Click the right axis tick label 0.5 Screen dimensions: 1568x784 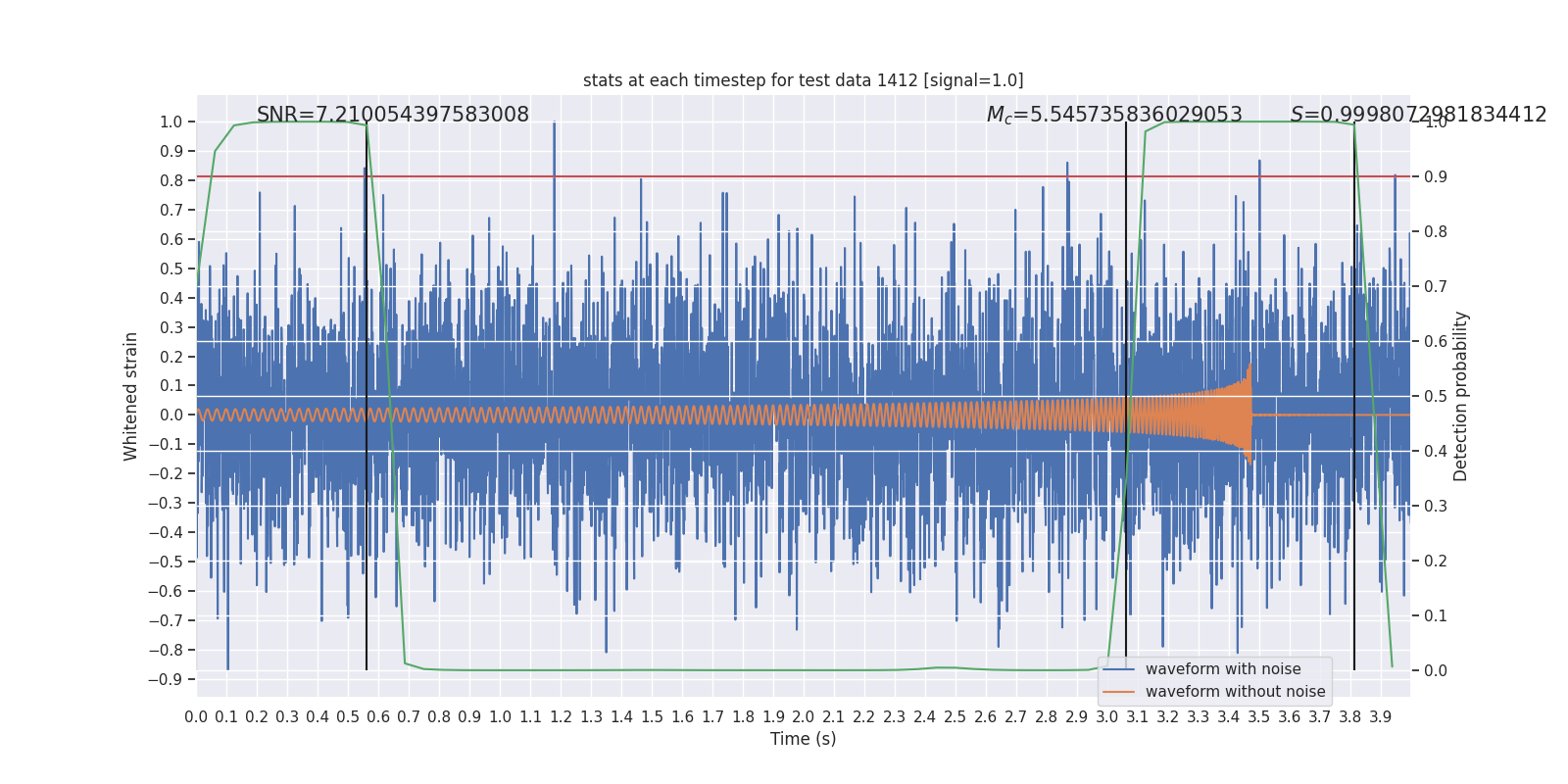coord(1436,397)
